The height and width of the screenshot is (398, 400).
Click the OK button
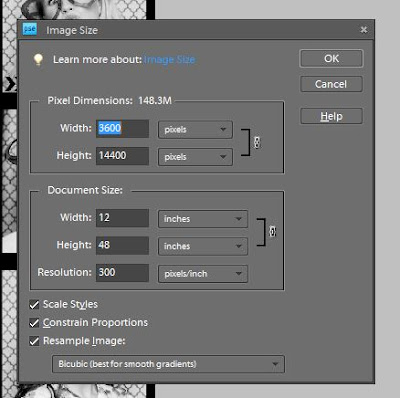click(x=331, y=59)
